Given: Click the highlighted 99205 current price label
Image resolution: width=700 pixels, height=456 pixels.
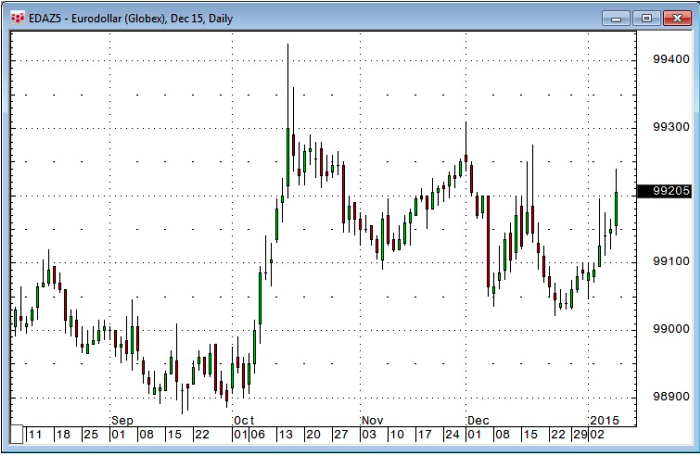Looking at the screenshot, I should (x=665, y=193).
